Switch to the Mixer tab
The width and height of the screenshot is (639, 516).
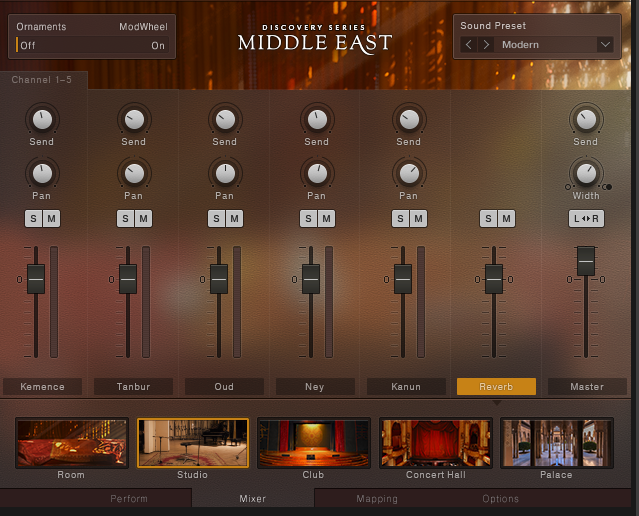pos(253,498)
